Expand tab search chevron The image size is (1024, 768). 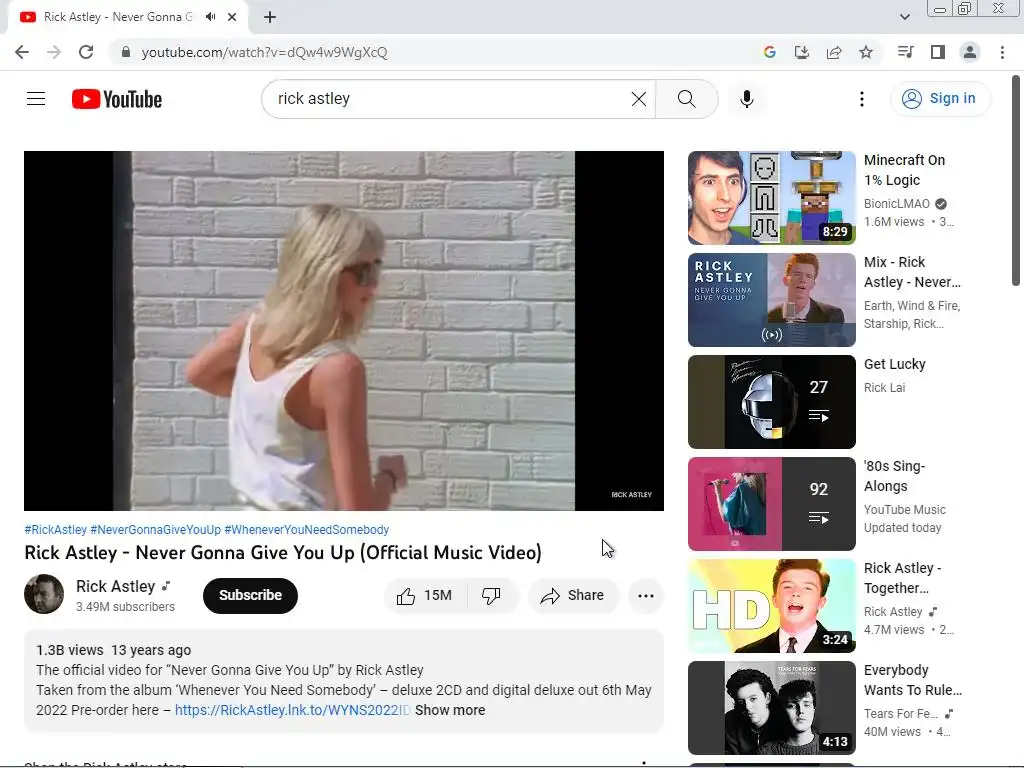point(904,17)
